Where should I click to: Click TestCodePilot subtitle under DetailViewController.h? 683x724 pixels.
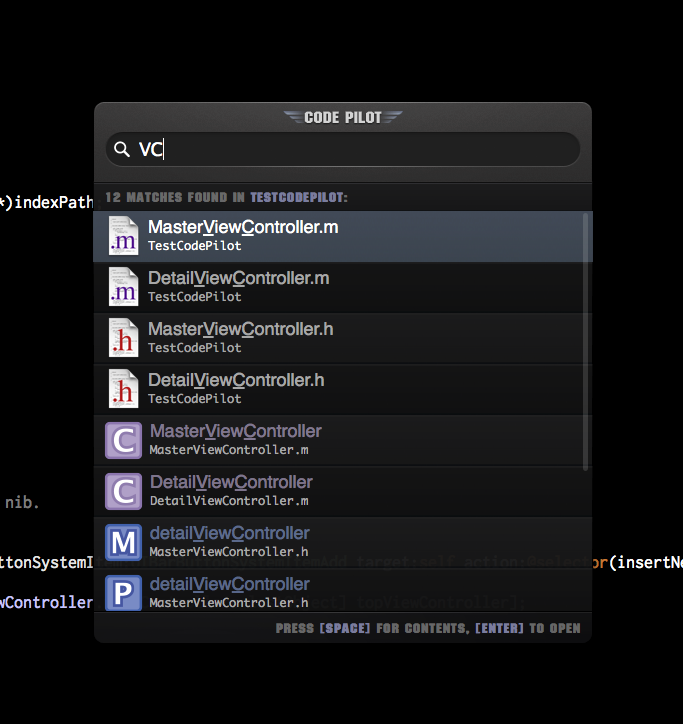pos(194,398)
